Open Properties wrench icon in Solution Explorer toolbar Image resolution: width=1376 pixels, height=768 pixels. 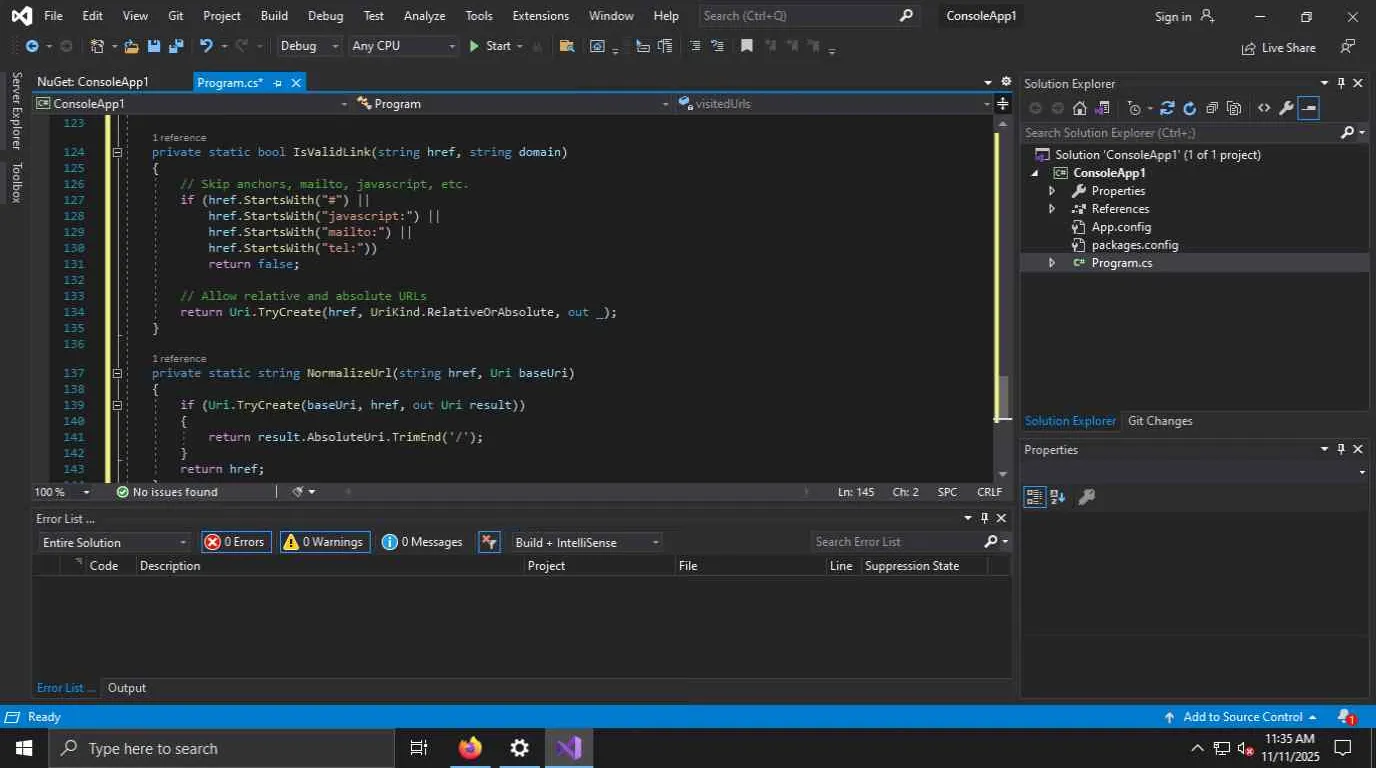1286,108
